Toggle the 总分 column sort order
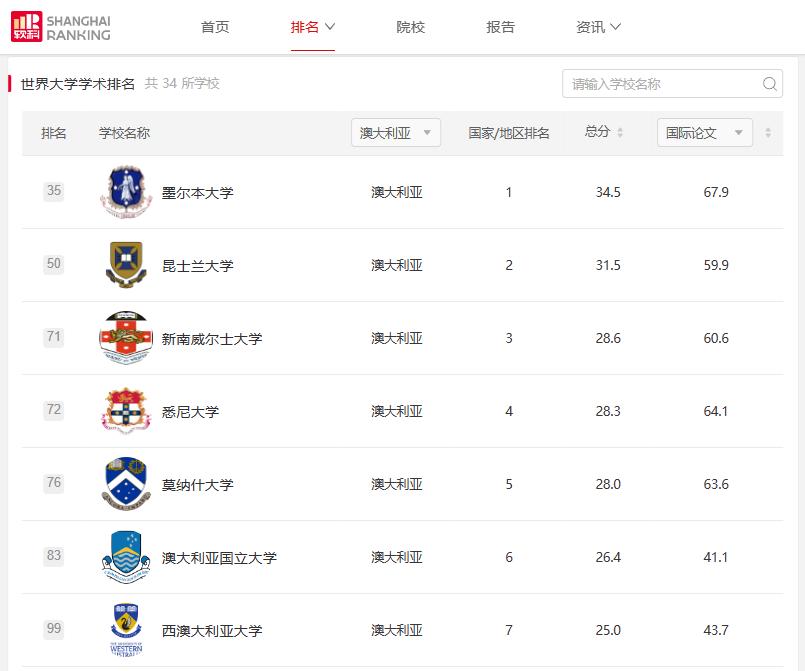 [x=618, y=132]
